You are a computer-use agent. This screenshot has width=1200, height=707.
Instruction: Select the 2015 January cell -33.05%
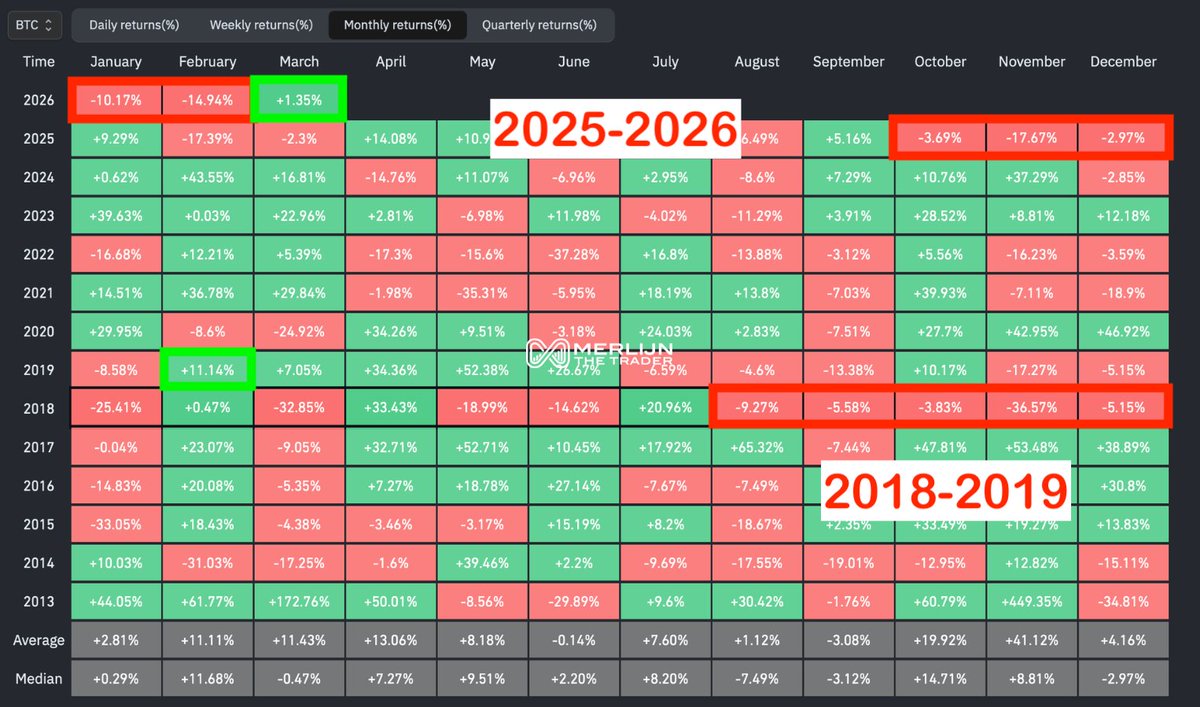(116, 525)
